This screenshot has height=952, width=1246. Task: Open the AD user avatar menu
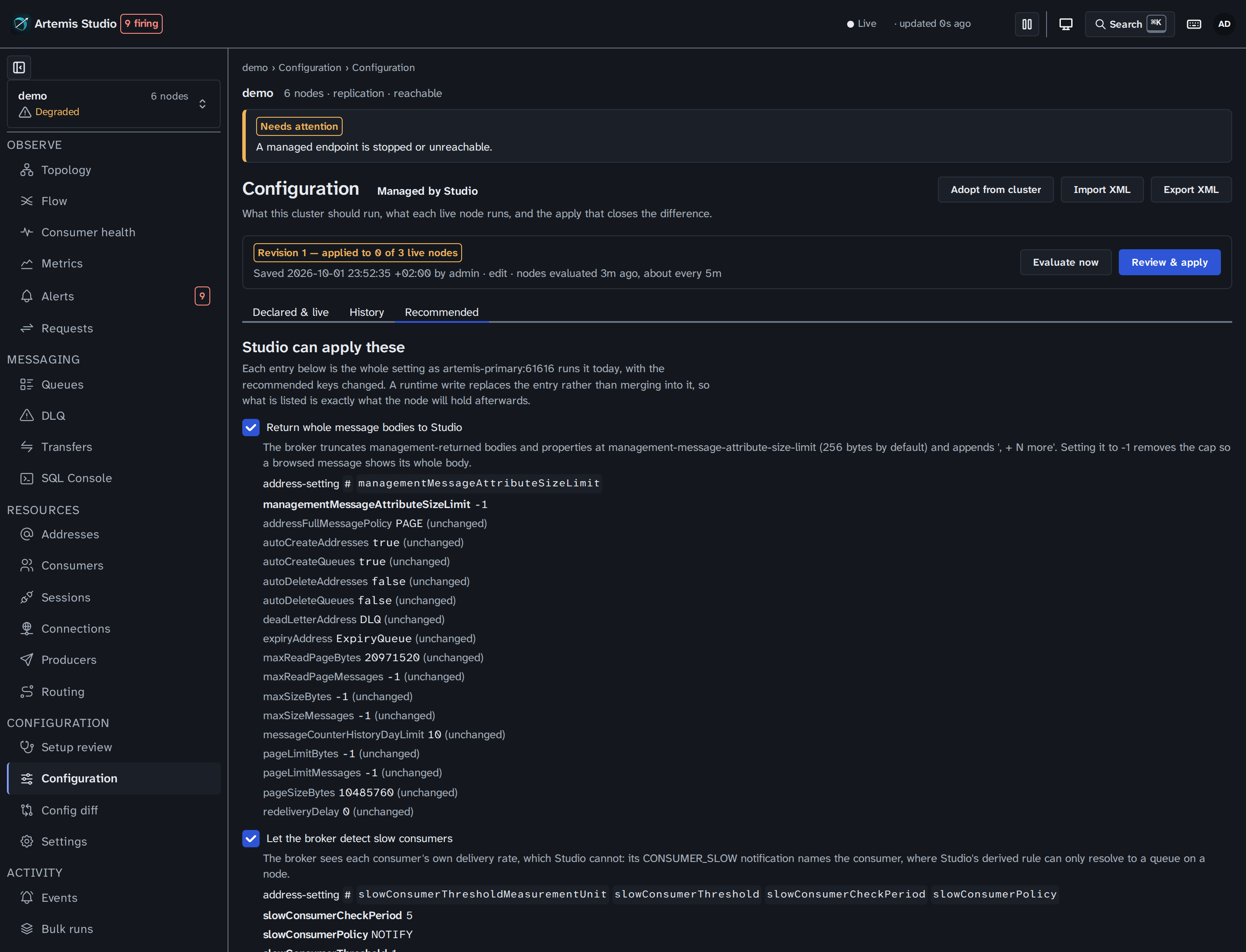click(x=1224, y=24)
